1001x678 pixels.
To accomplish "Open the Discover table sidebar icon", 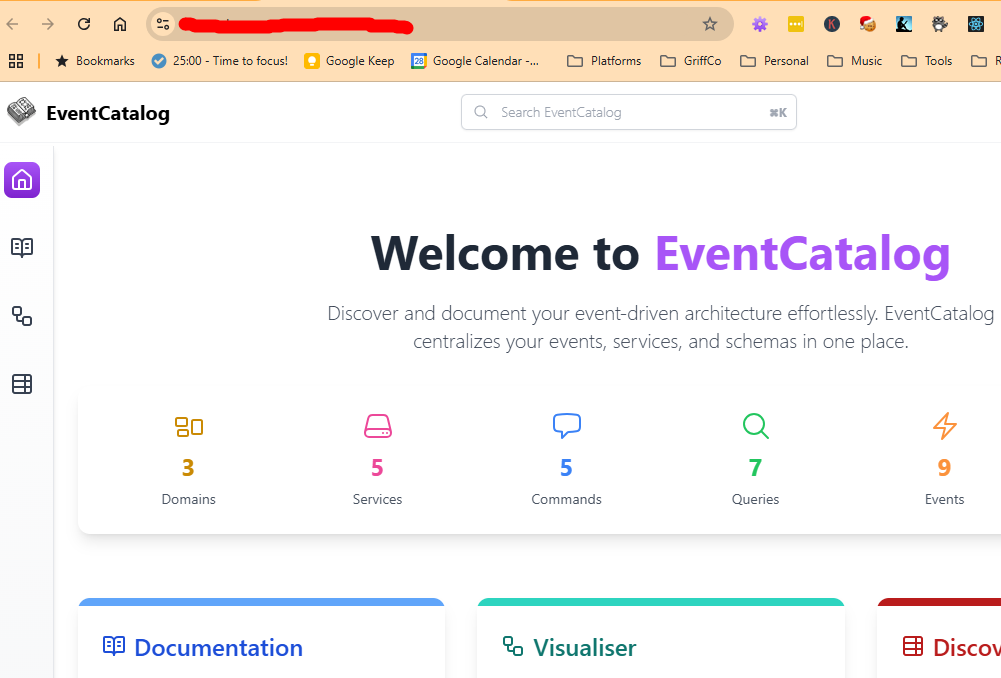I will pos(22,384).
